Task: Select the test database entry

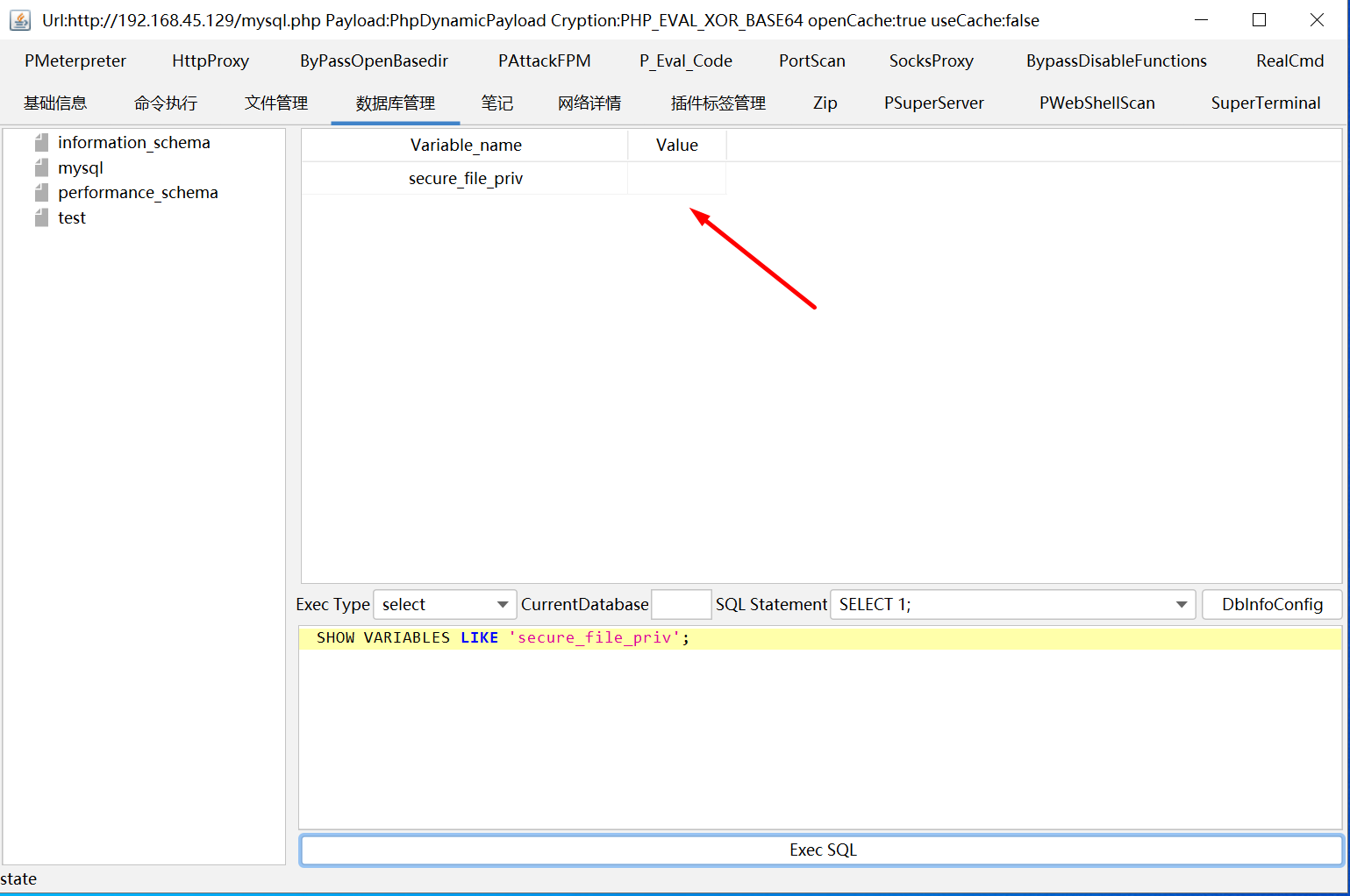Action: (72, 217)
